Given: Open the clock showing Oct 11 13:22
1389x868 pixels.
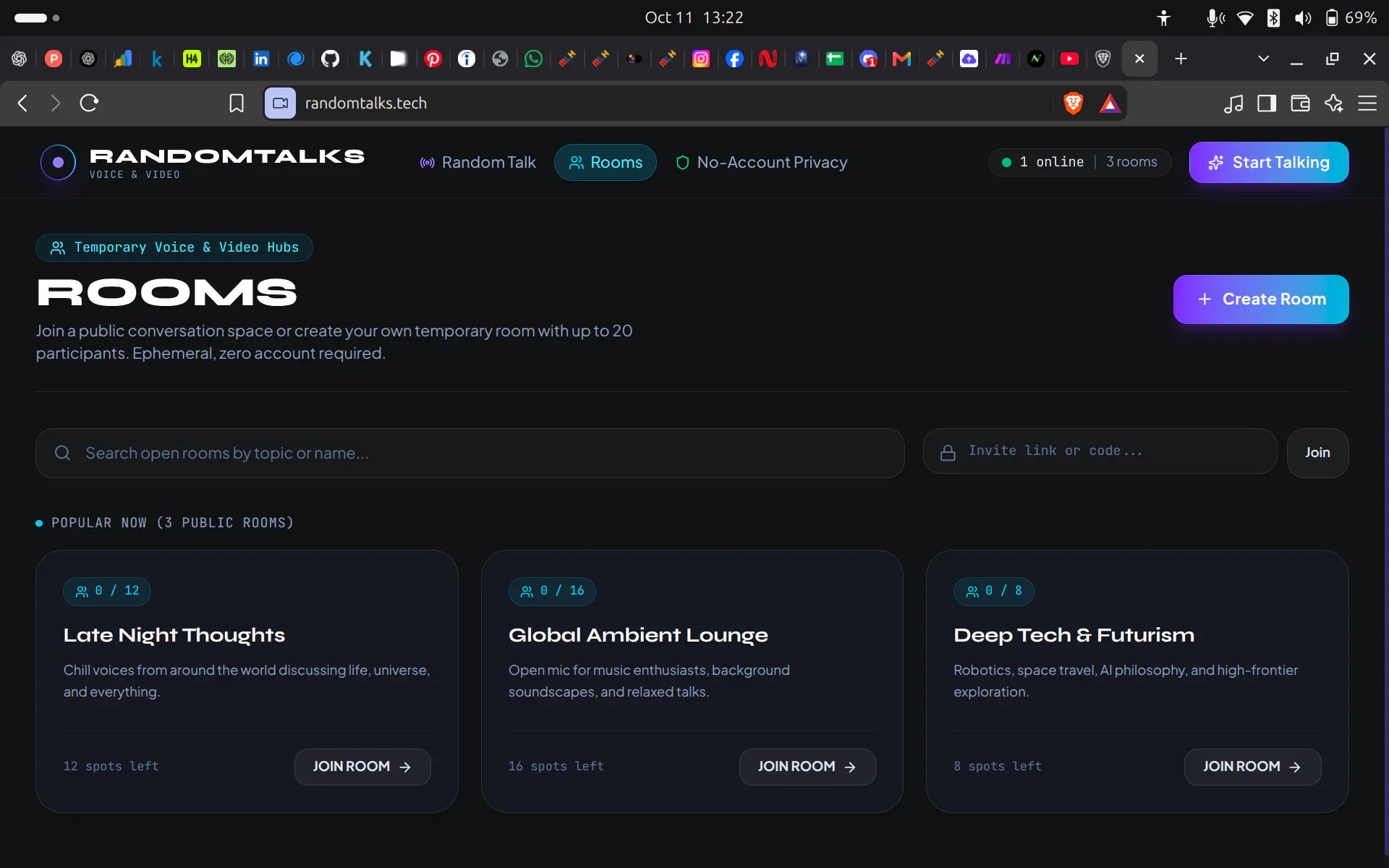Looking at the screenshot, I should point(694,17).
